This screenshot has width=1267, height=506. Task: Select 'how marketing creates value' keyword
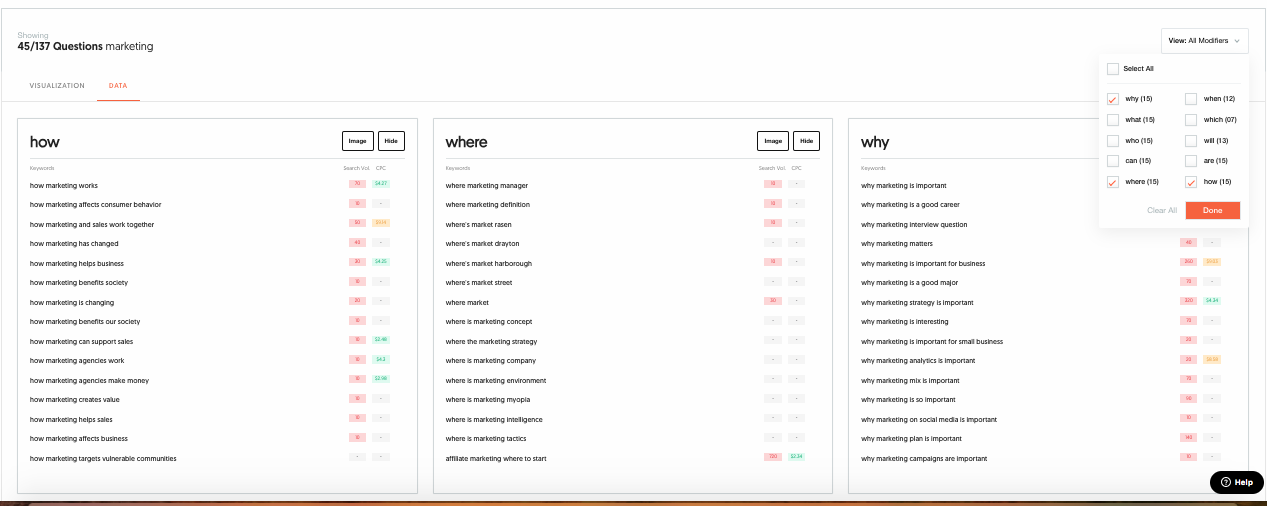(75, 400)
